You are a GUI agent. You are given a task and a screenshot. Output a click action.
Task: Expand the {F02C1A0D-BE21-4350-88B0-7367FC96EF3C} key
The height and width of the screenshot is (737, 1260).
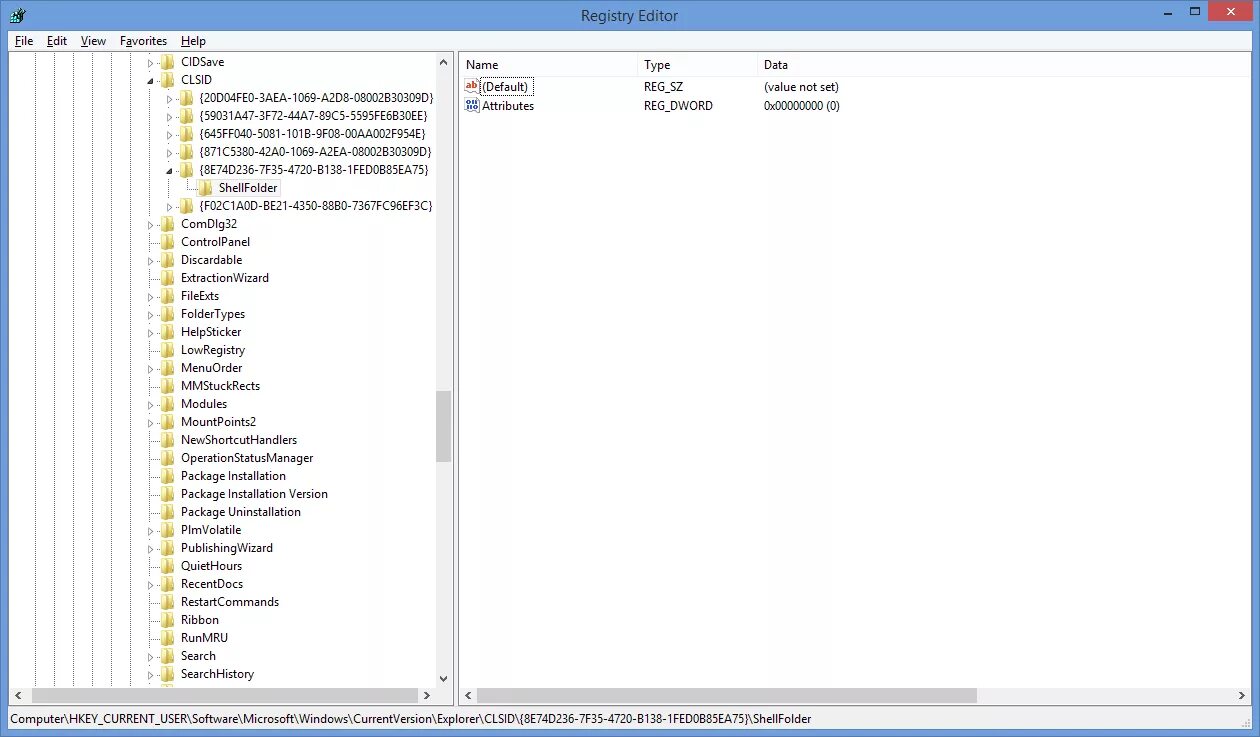tap(169, 206)
